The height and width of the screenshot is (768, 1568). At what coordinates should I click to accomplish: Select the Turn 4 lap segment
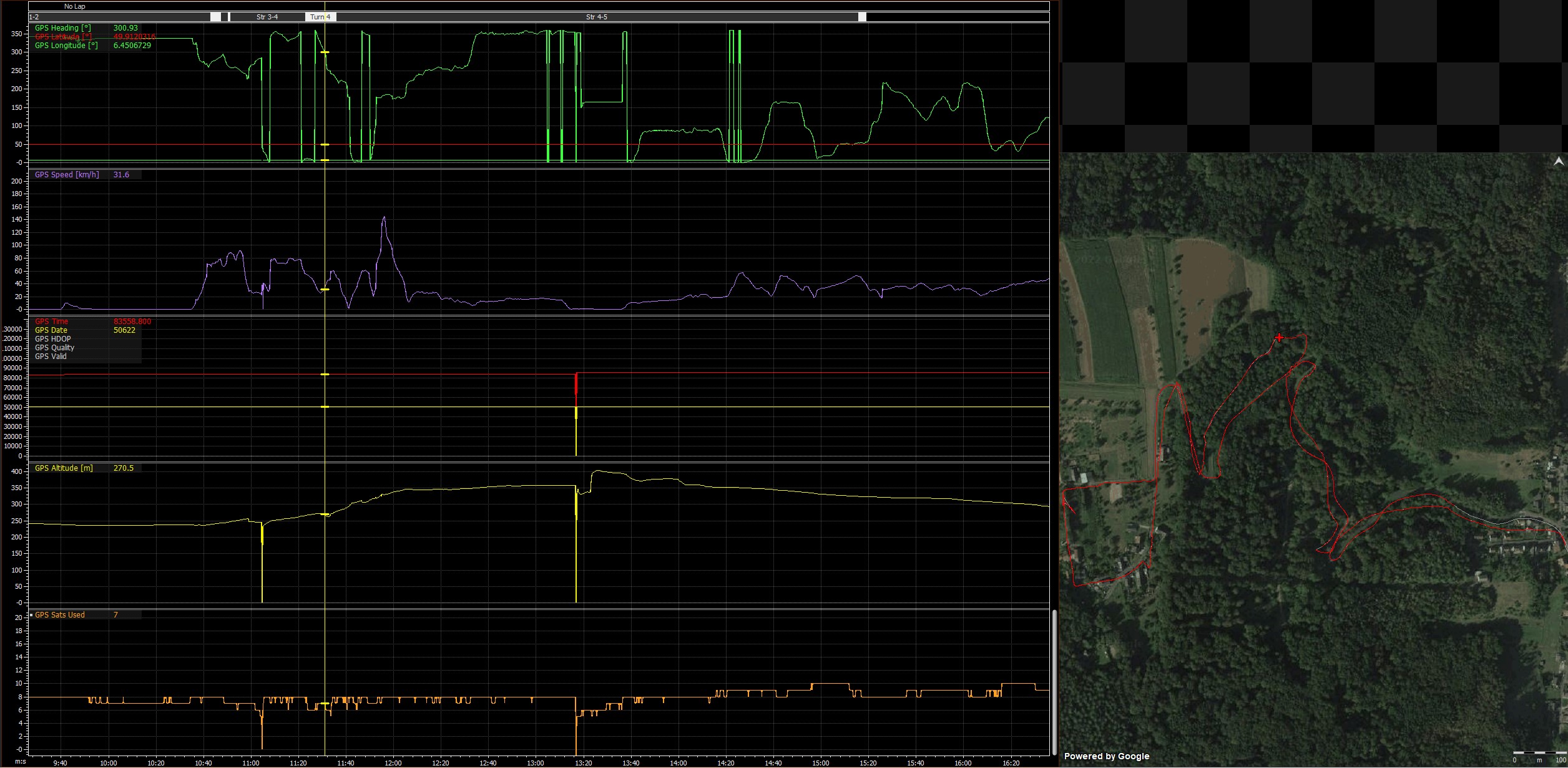[320, 17]
